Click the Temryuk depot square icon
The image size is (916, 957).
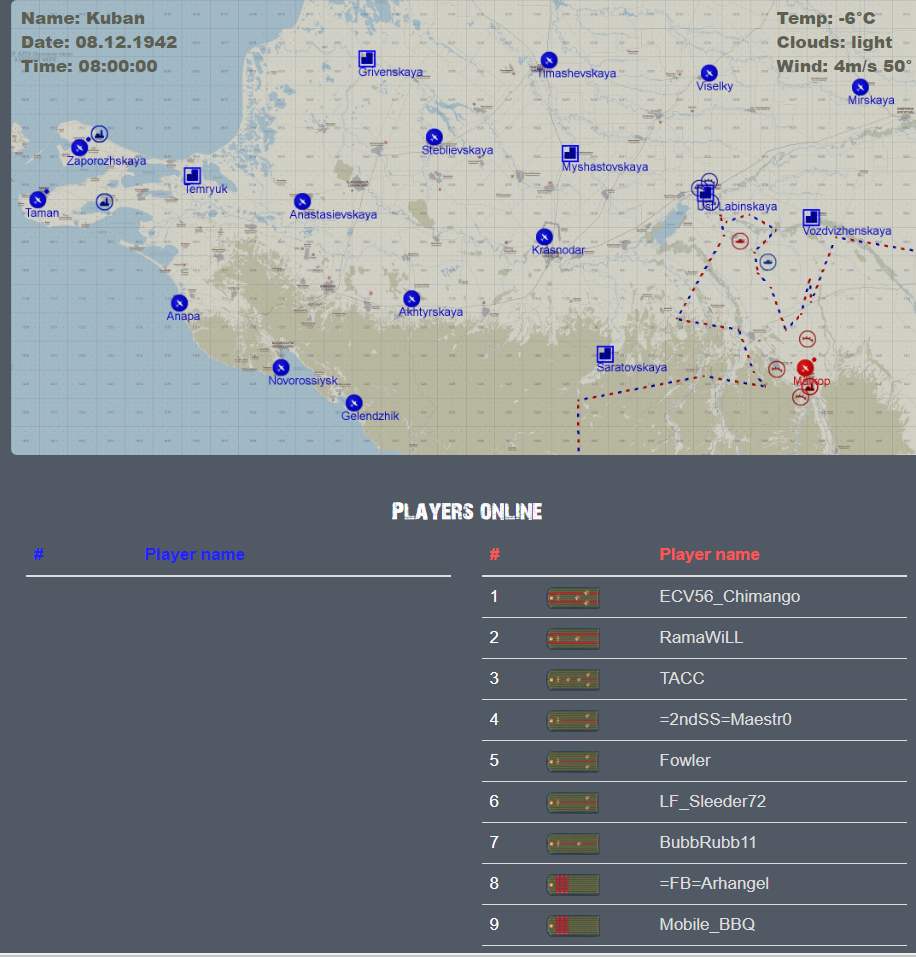click(193, 176)
